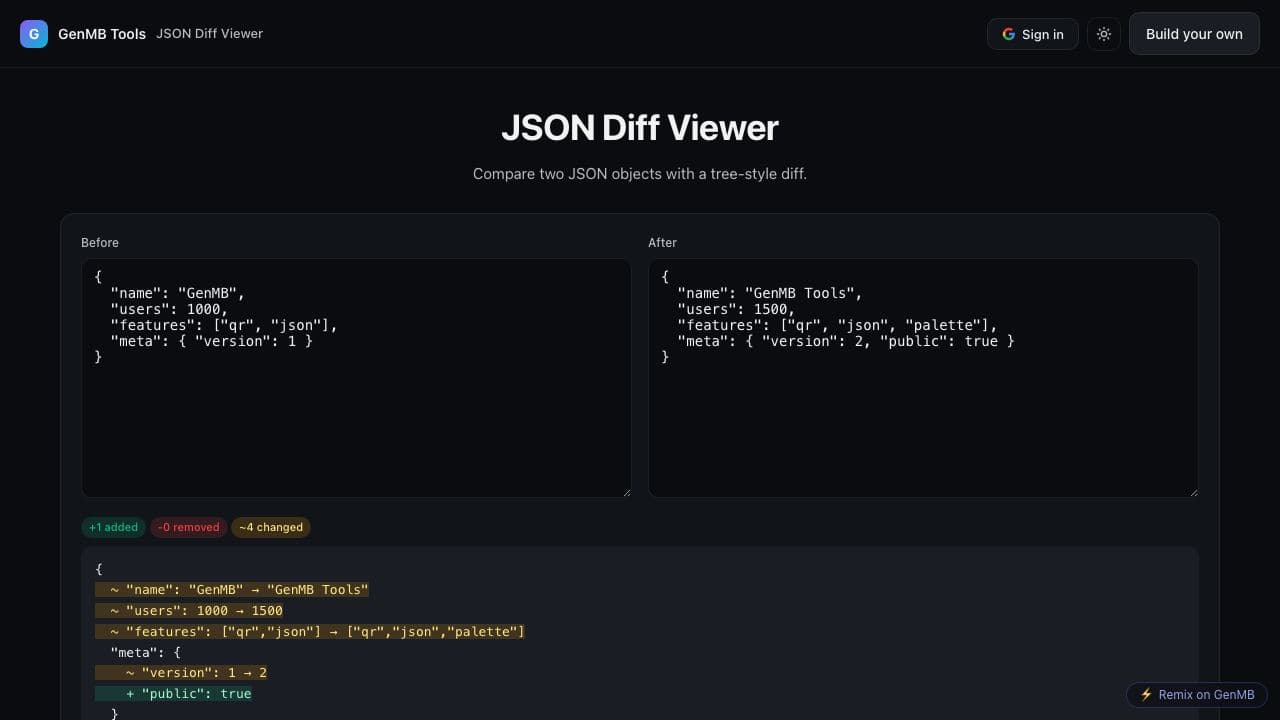Viewport: 1280px width, 720px height.
Task: Click "users": 1500 line in After
Action: coord(736,309)
